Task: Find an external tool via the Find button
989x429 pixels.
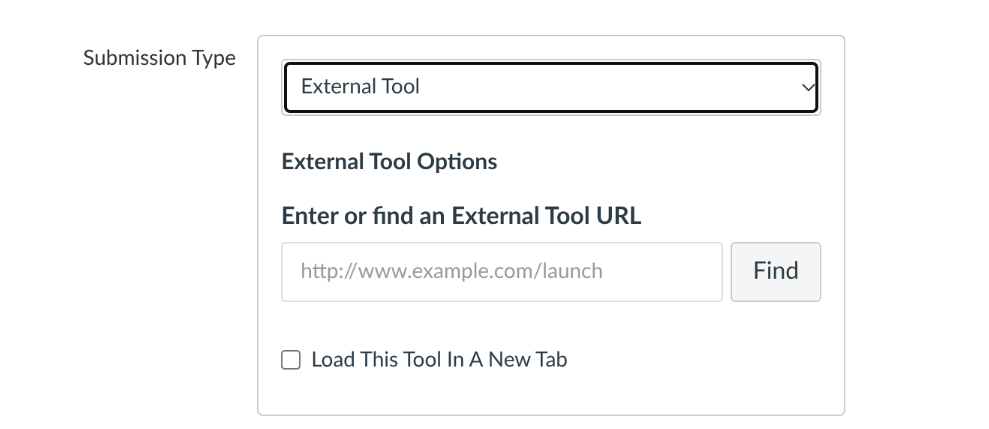Action: point(775,271)
